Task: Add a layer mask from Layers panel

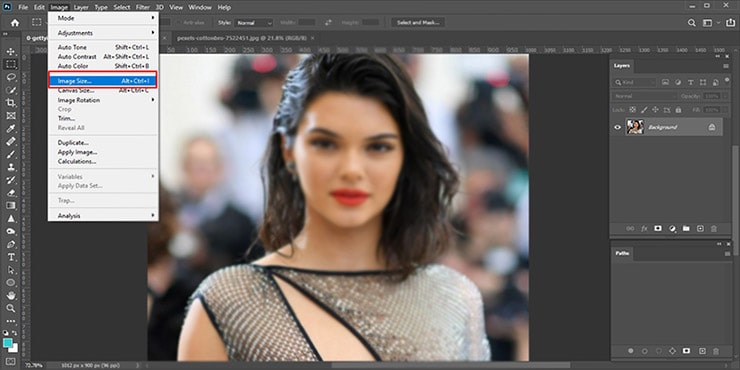Action: click(658, 228)
